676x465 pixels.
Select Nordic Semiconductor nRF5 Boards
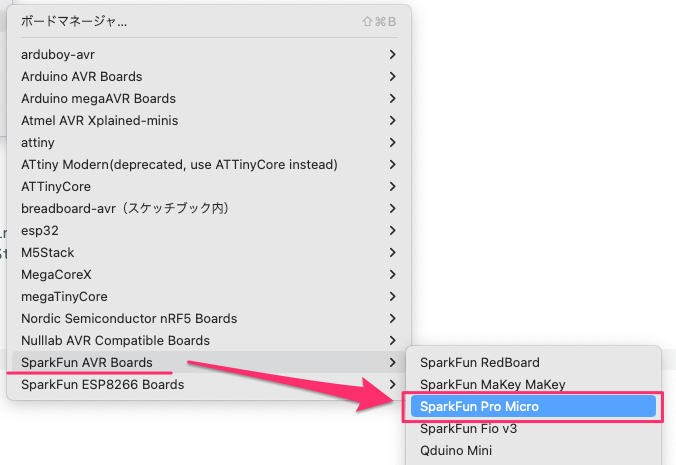[x=129, y=319]
